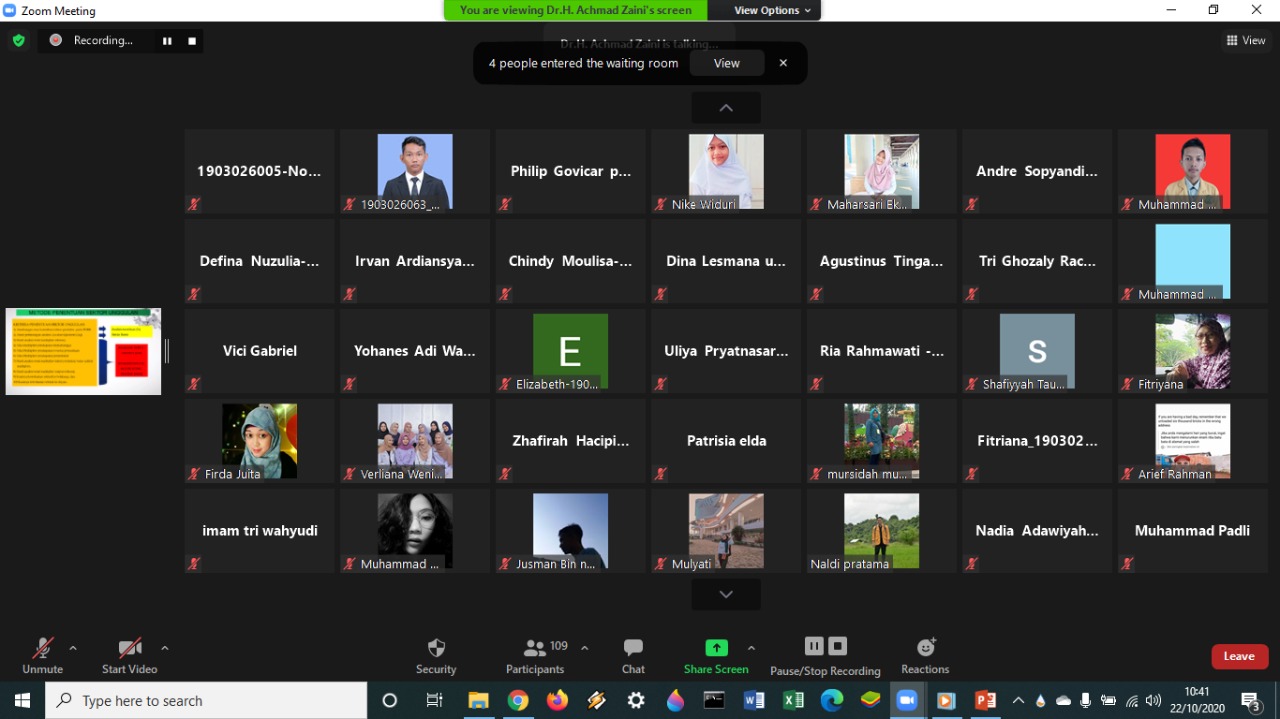1280x719 pixels.
Task: Expand the audio options arrow beside Unmute
Action: (73, 648)
